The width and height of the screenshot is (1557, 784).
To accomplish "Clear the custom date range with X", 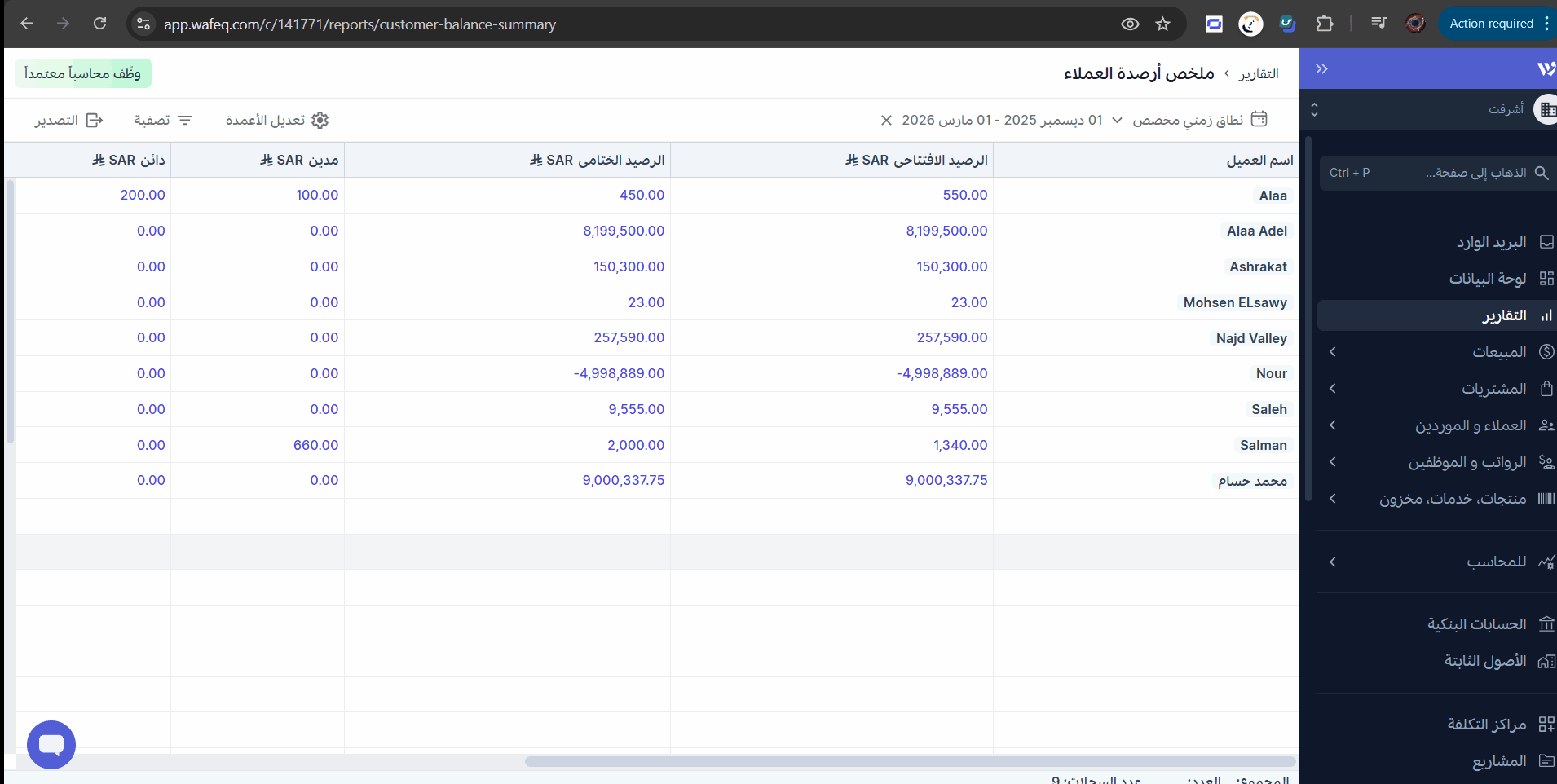I will pyautogui.click(x=886, y=121).
